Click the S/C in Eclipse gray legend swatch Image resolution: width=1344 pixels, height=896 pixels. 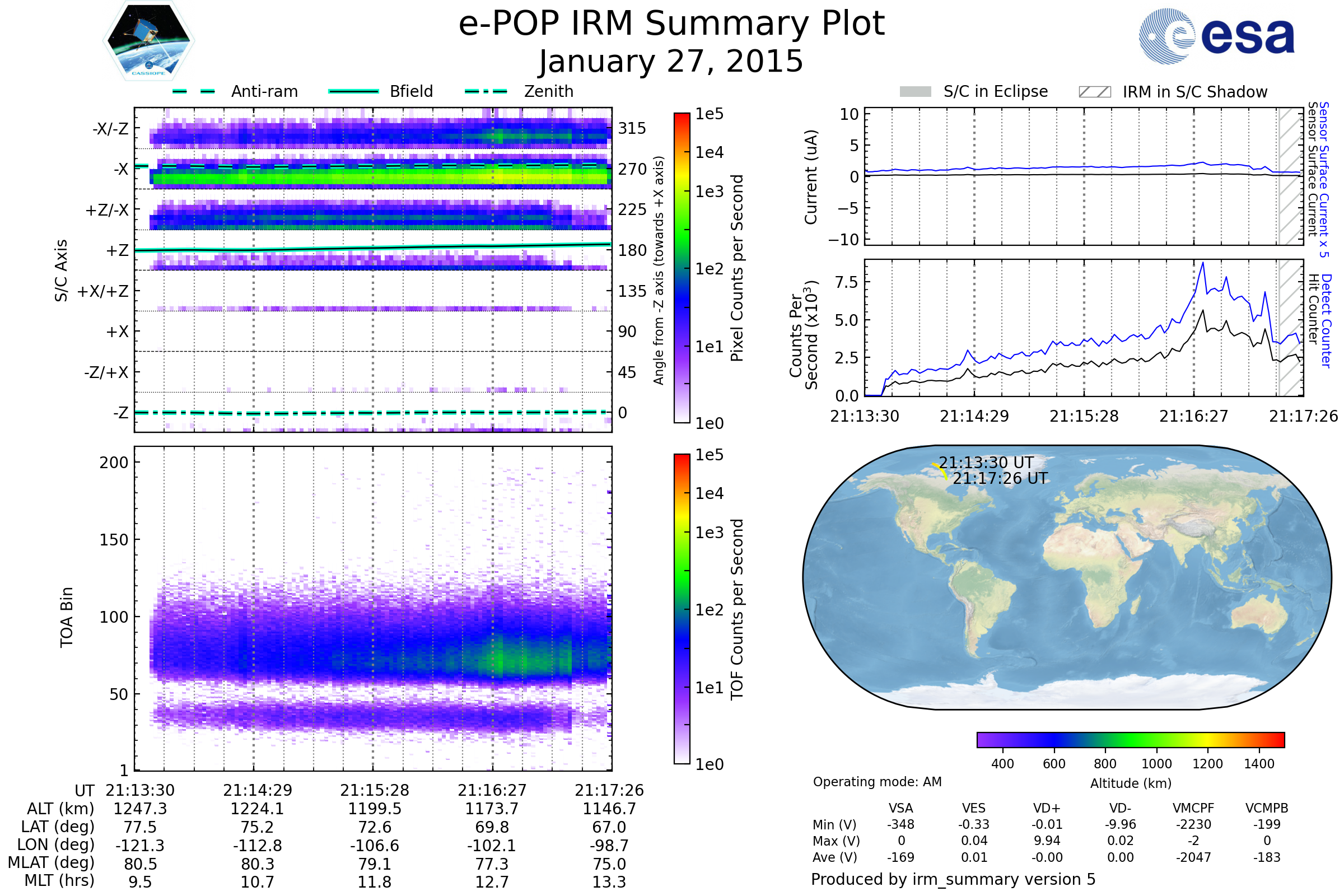coord(915,92)
